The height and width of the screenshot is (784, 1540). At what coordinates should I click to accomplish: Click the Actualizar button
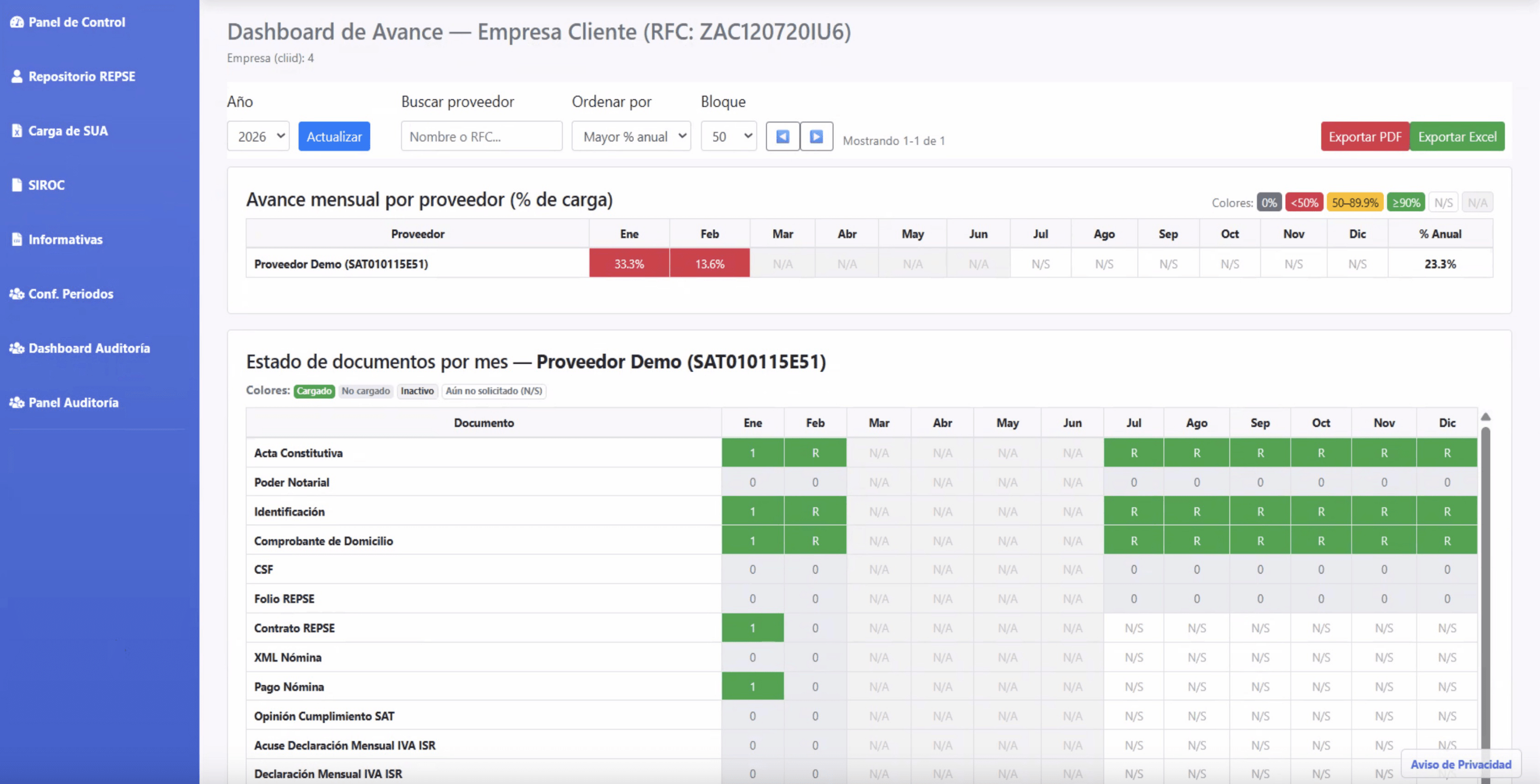pos(334,137)
